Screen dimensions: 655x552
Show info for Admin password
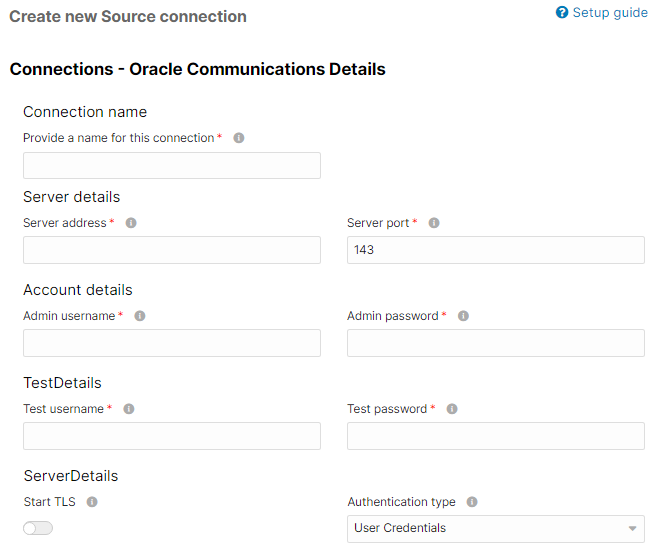tap(463, 316)
